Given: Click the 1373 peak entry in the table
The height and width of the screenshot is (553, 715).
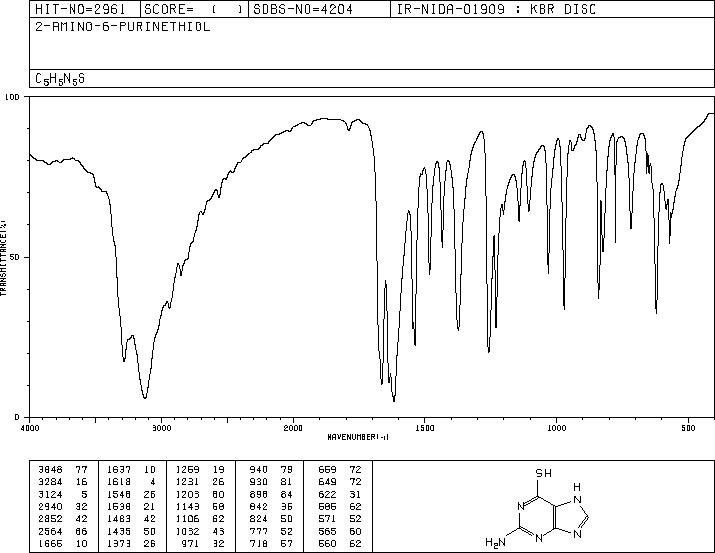Looking at the screenshot, I should [131, 544].
